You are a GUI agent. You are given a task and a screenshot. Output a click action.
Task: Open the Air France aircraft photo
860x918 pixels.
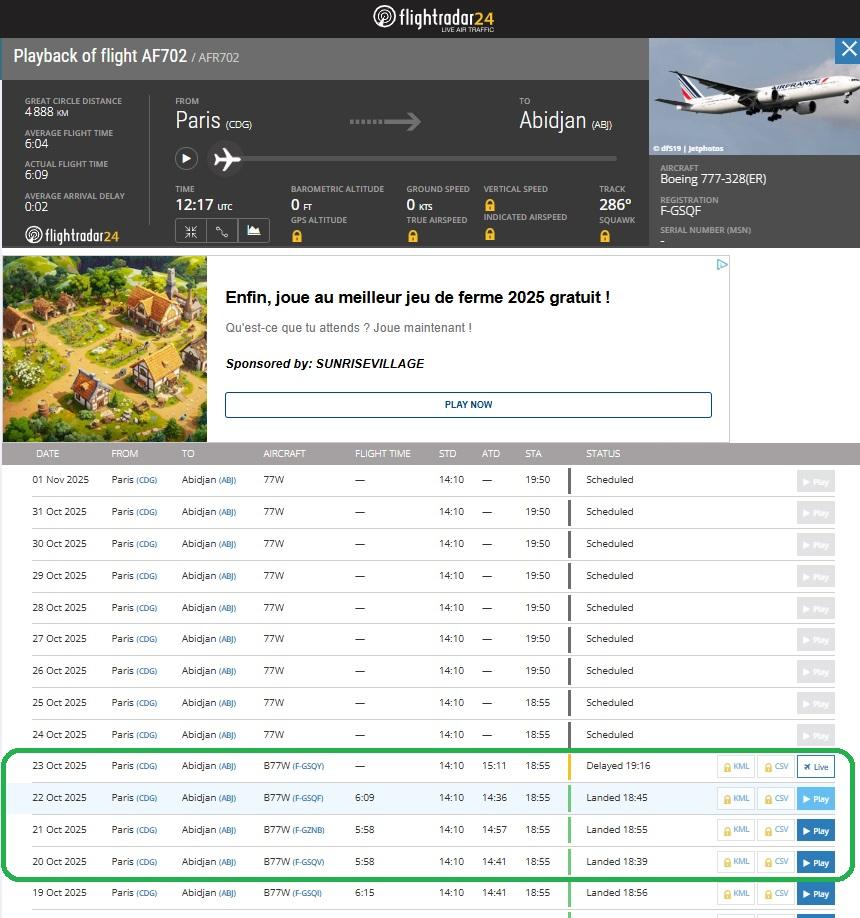coord(753,96)
